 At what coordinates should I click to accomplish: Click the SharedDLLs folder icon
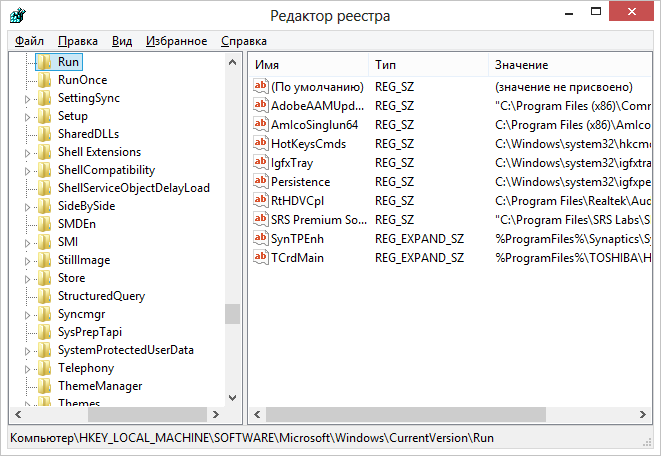tap(44, 134)
